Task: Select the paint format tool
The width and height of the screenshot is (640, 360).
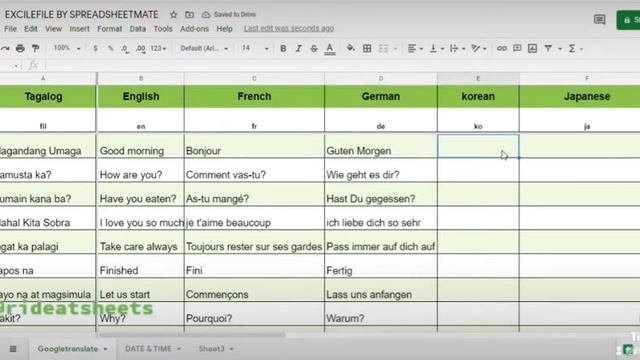Action: tap(36, 49)
